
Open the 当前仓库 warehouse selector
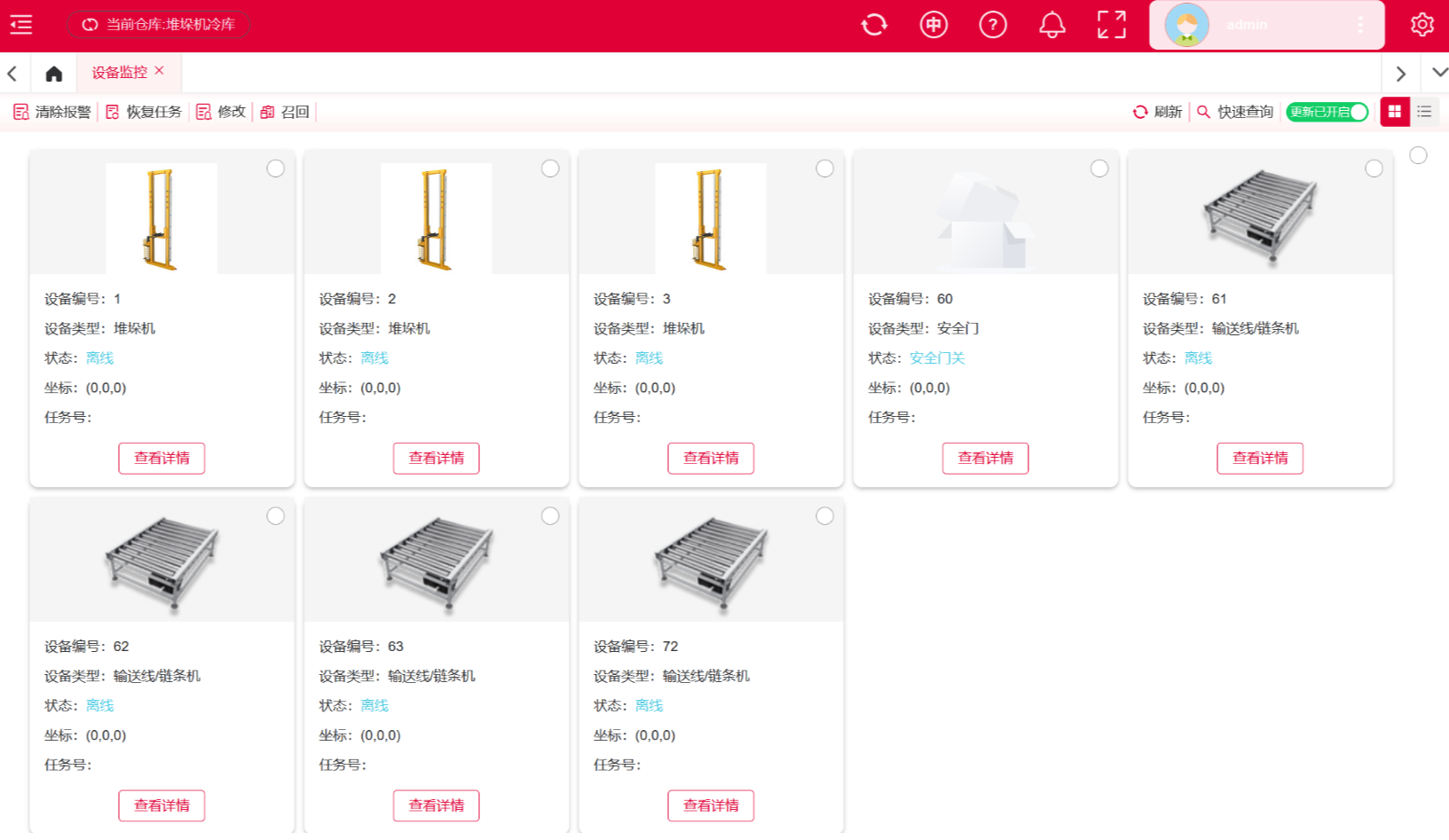coord(159,25)
